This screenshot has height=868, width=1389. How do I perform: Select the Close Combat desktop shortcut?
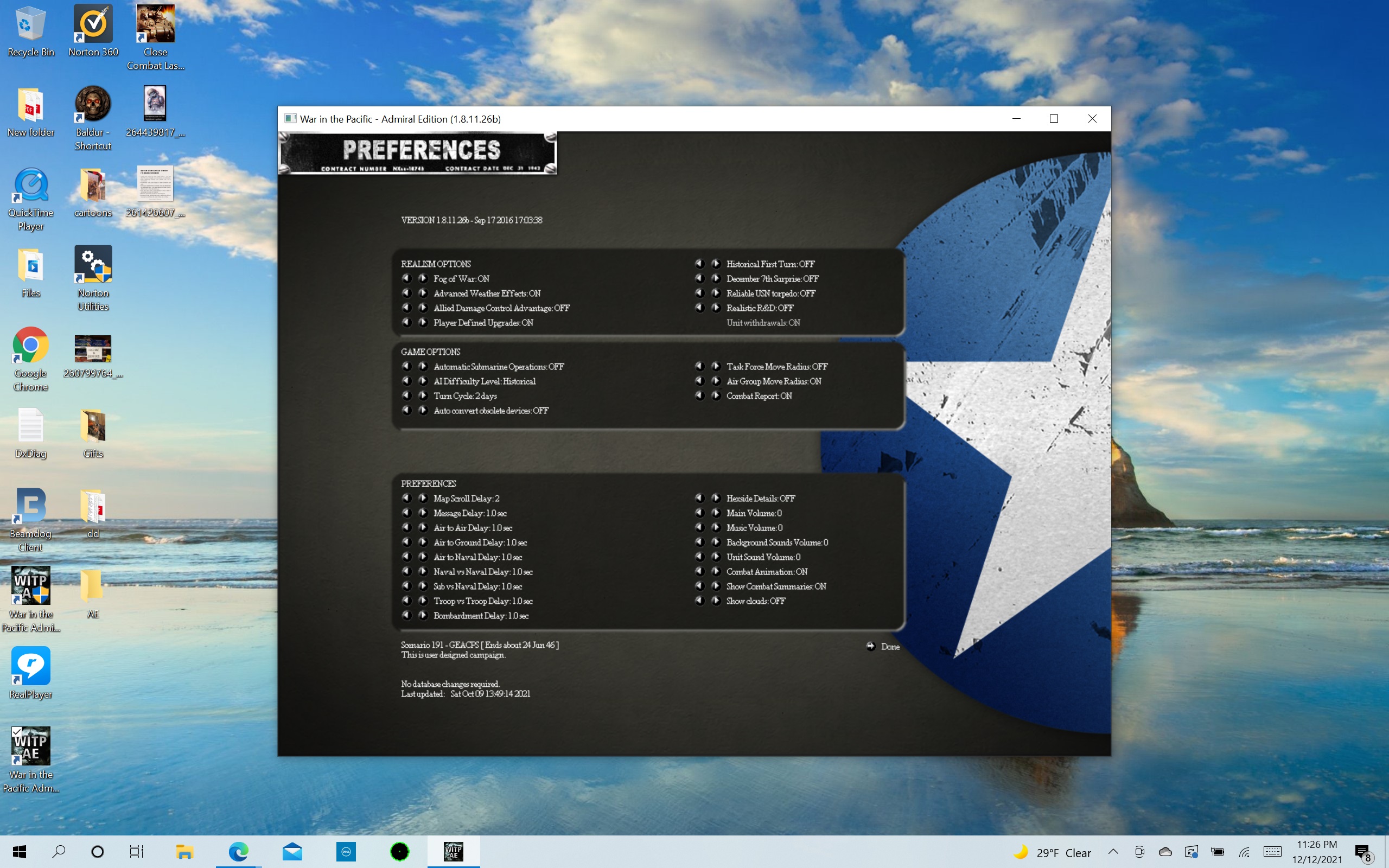click(156, 37)
